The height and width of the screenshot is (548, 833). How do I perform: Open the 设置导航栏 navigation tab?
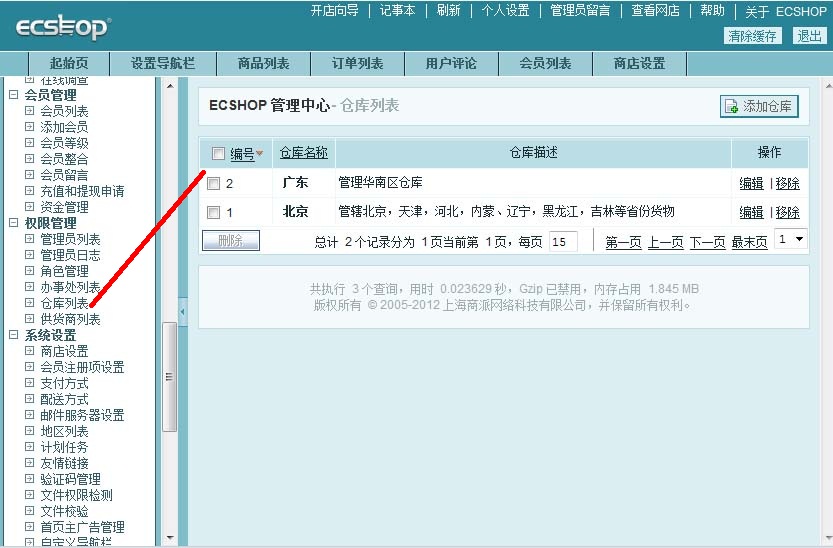tap(163, 64)
